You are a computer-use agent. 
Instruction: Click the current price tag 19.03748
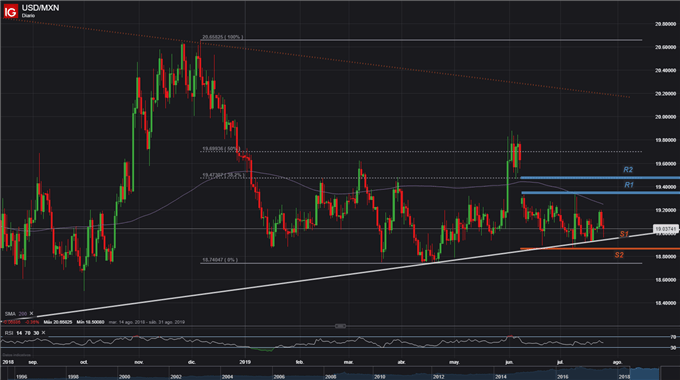(665, 229)
